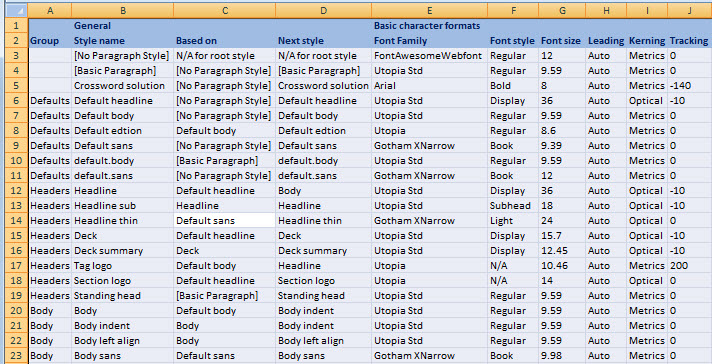Click 'Basic character formats' heading cell

click(429, 25)
